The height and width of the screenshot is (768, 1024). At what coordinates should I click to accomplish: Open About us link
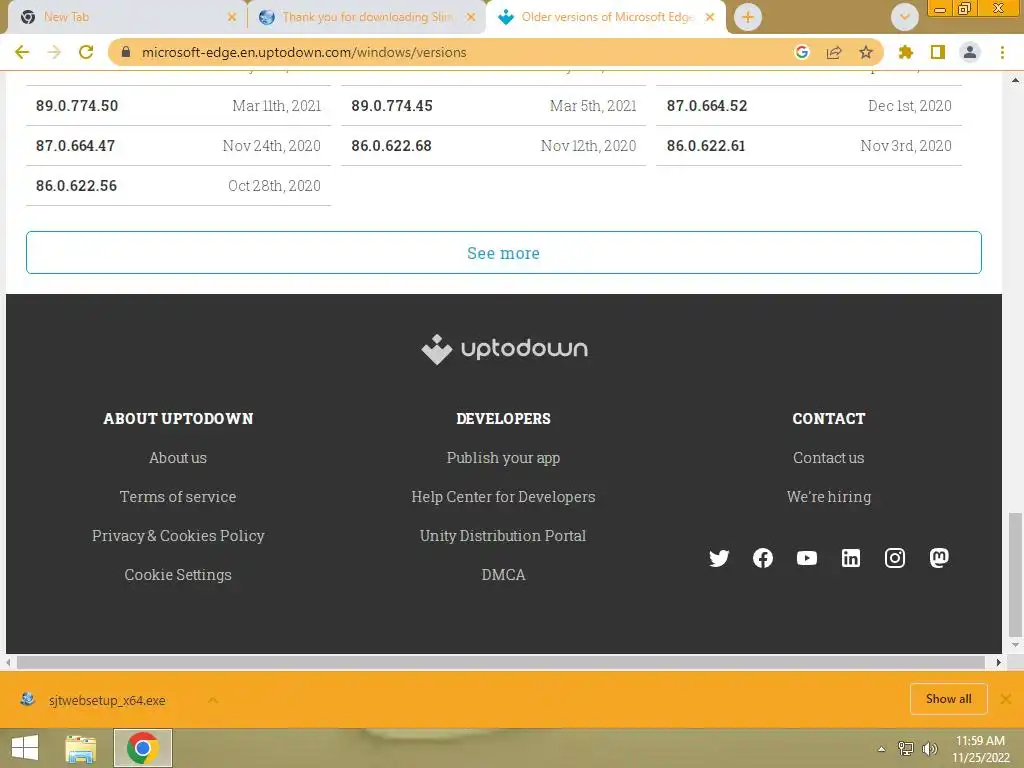pos(178,458)
